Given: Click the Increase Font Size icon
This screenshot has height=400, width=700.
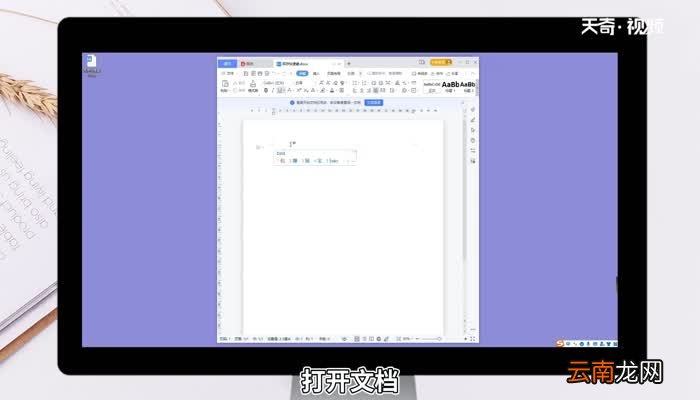Looking at the screenshot, I should tap(321, 83).
